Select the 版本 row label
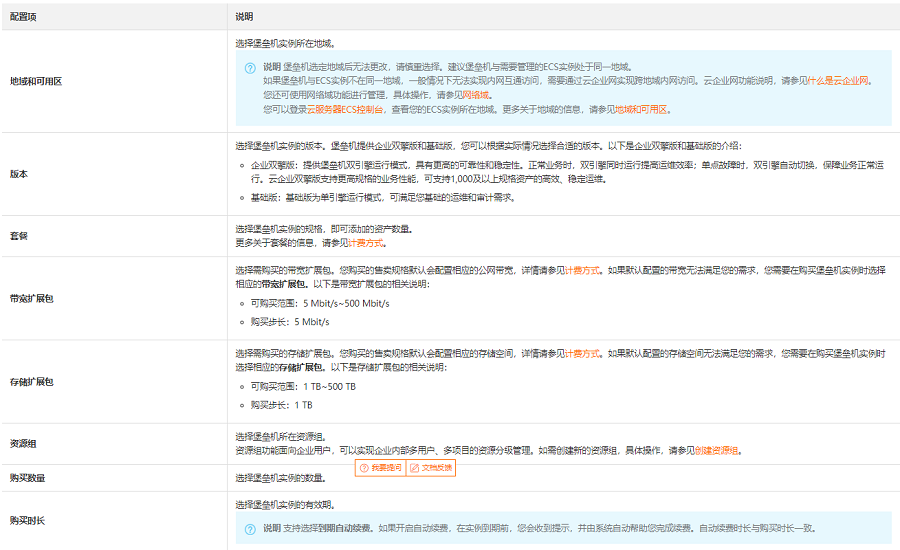Viewport: 900px width, 550px height. tap(18, 174)
